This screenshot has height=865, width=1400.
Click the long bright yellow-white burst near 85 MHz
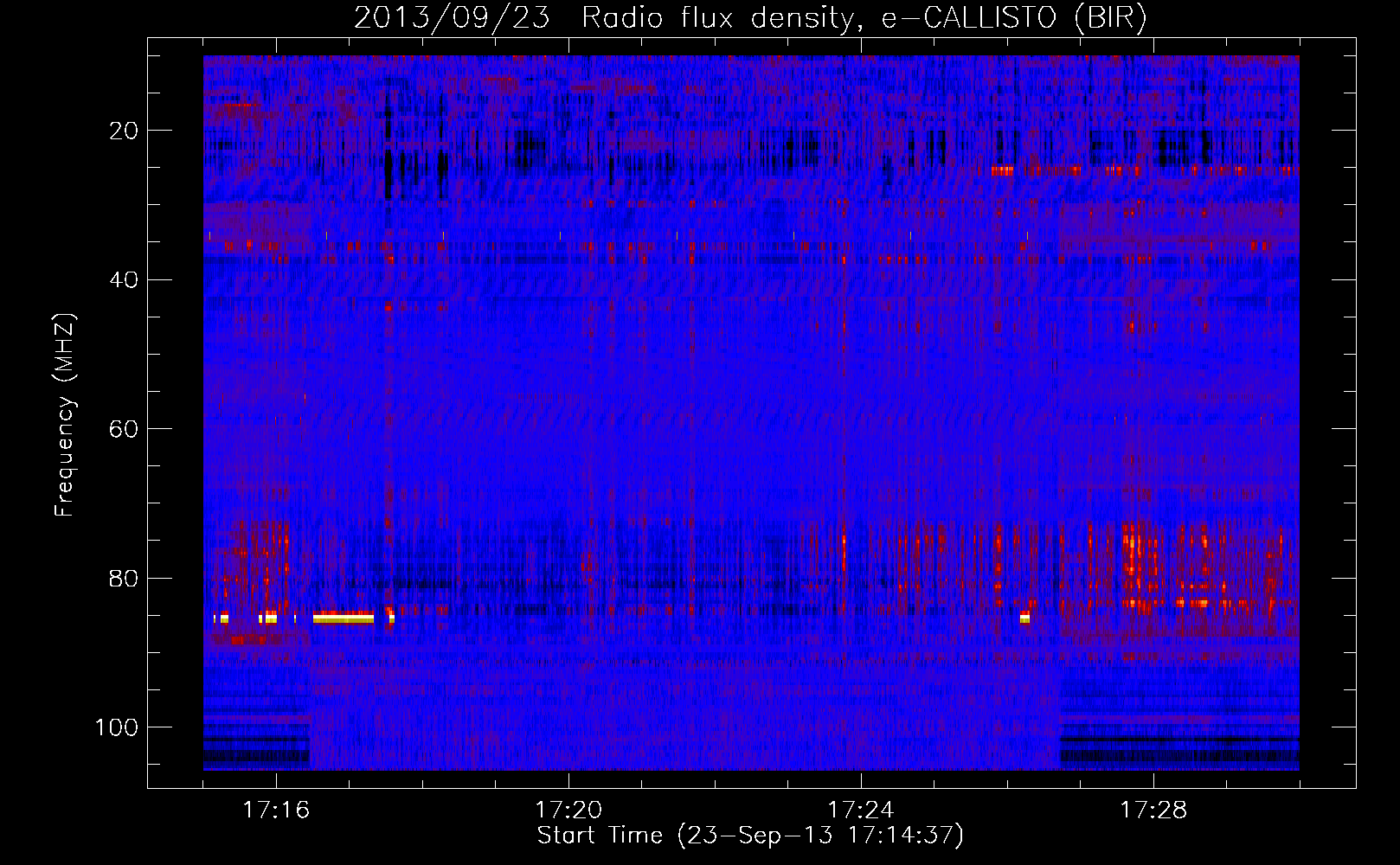(x=344, y=618)
